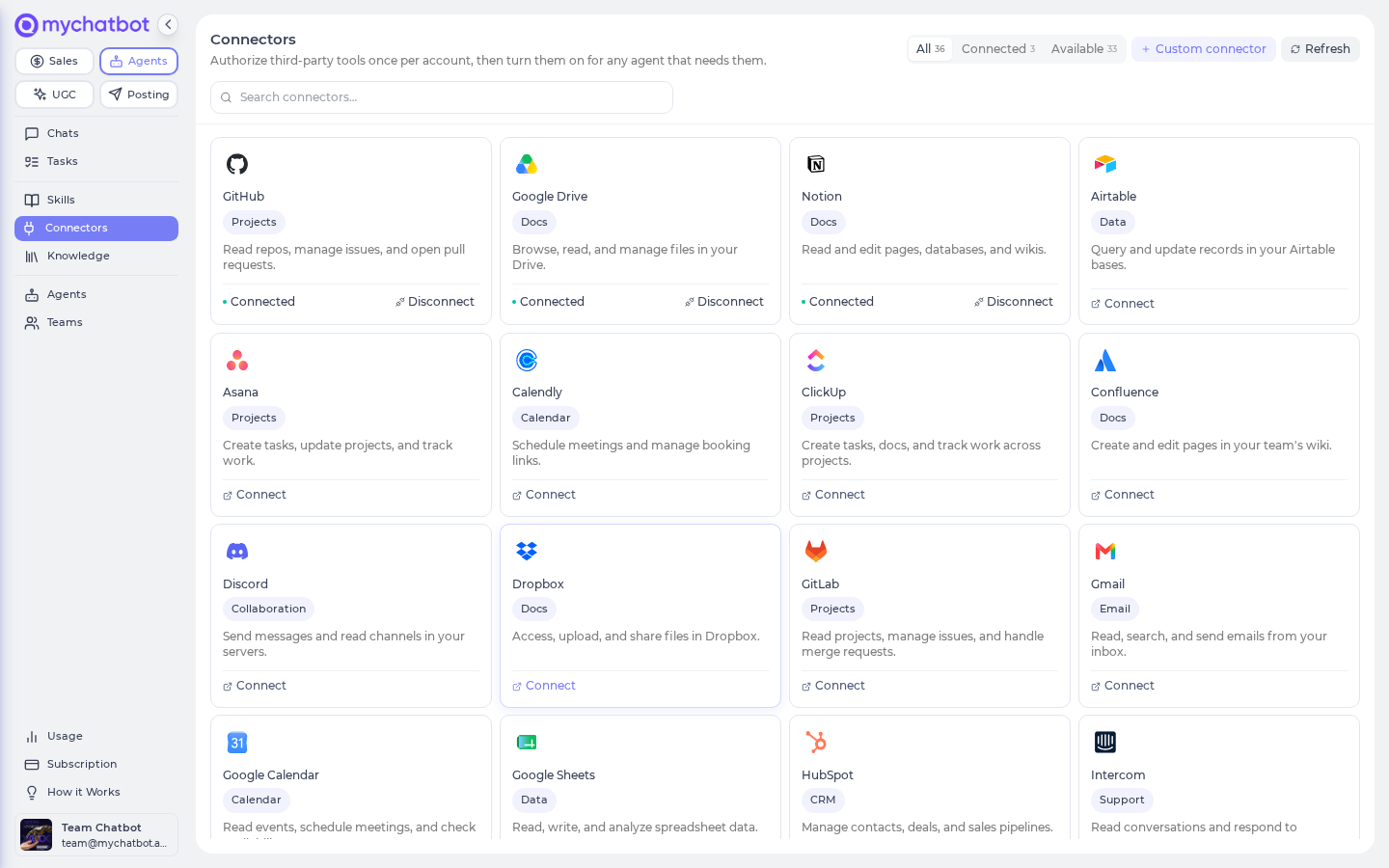Switch to Posting mode

point(139,95)
